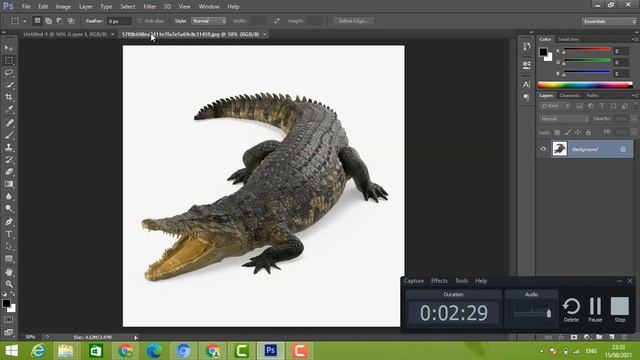640x360 pixels.
Task: Select the Hand tool
Action: pyautogui.click(x=9, y=272)
